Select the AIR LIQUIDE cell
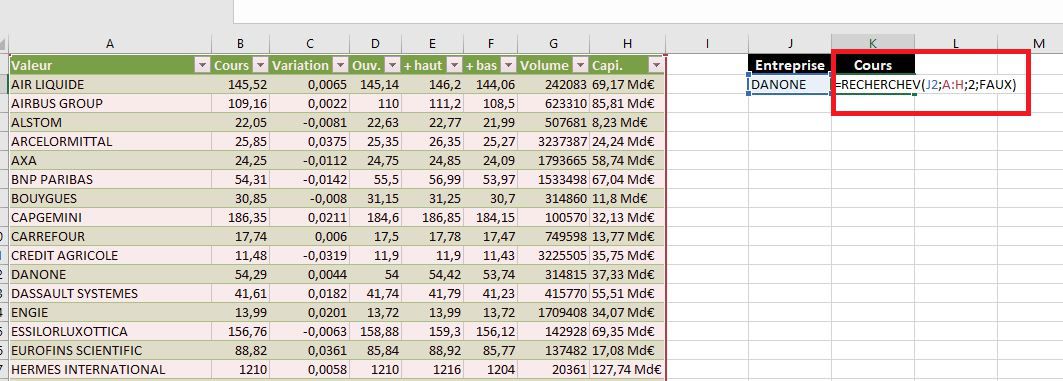Screen dimensions: 1063x381 pyautogui.click(x=110, y=85)
